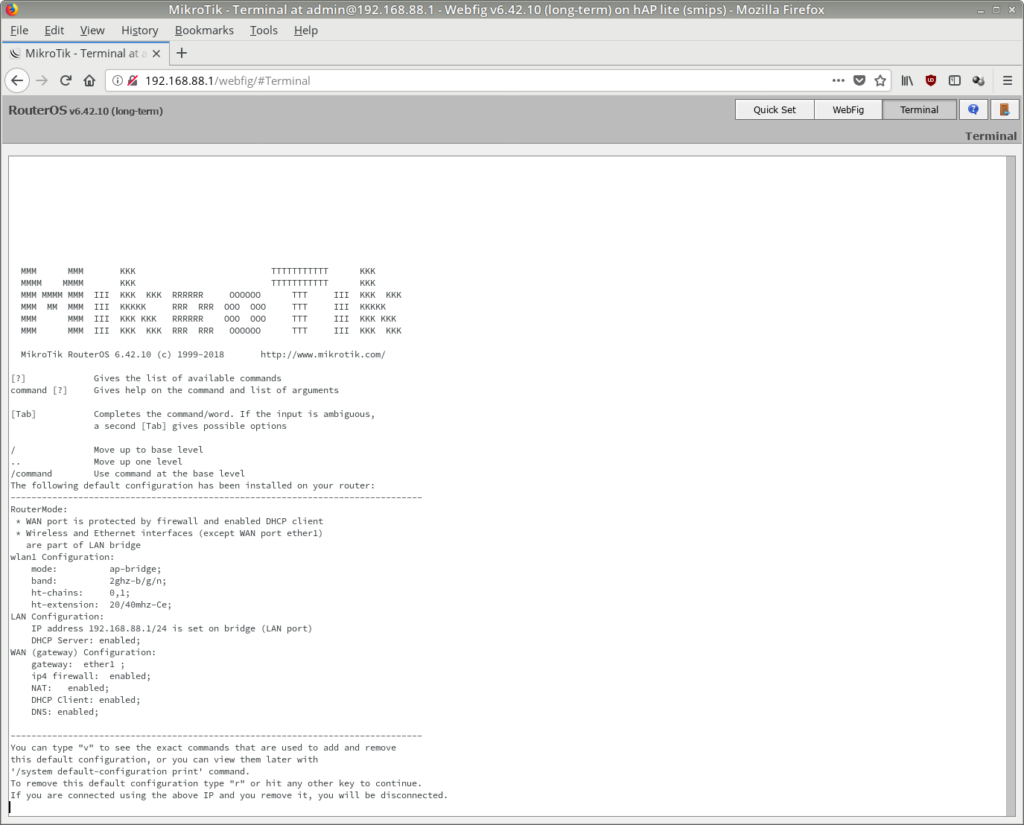This screenshot has width=1024, height=825.
Task: Open the Firefox hamburger menu
Action: tap(1008, 80)
